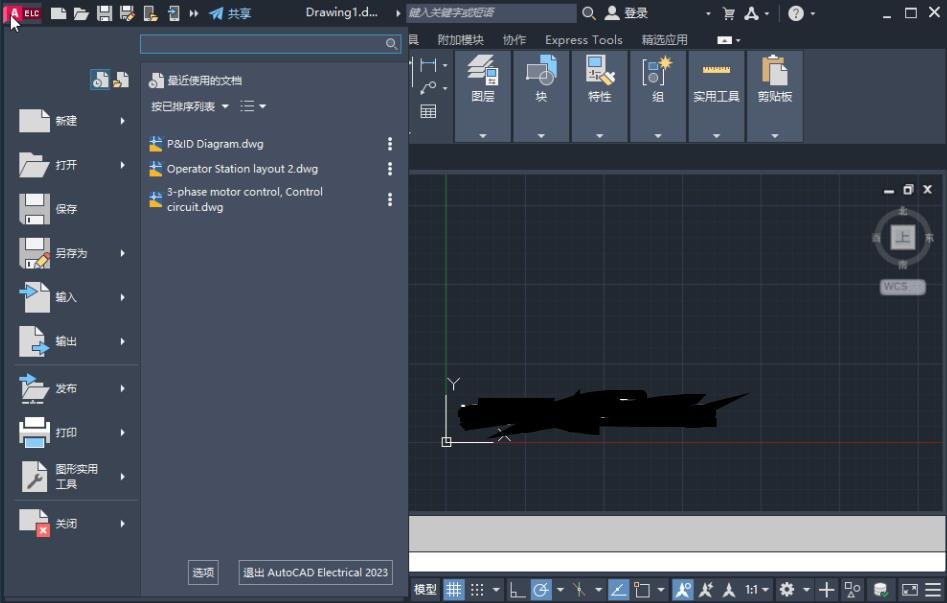
Task: Open the list display style dropdown
Action: click(252, 106)
